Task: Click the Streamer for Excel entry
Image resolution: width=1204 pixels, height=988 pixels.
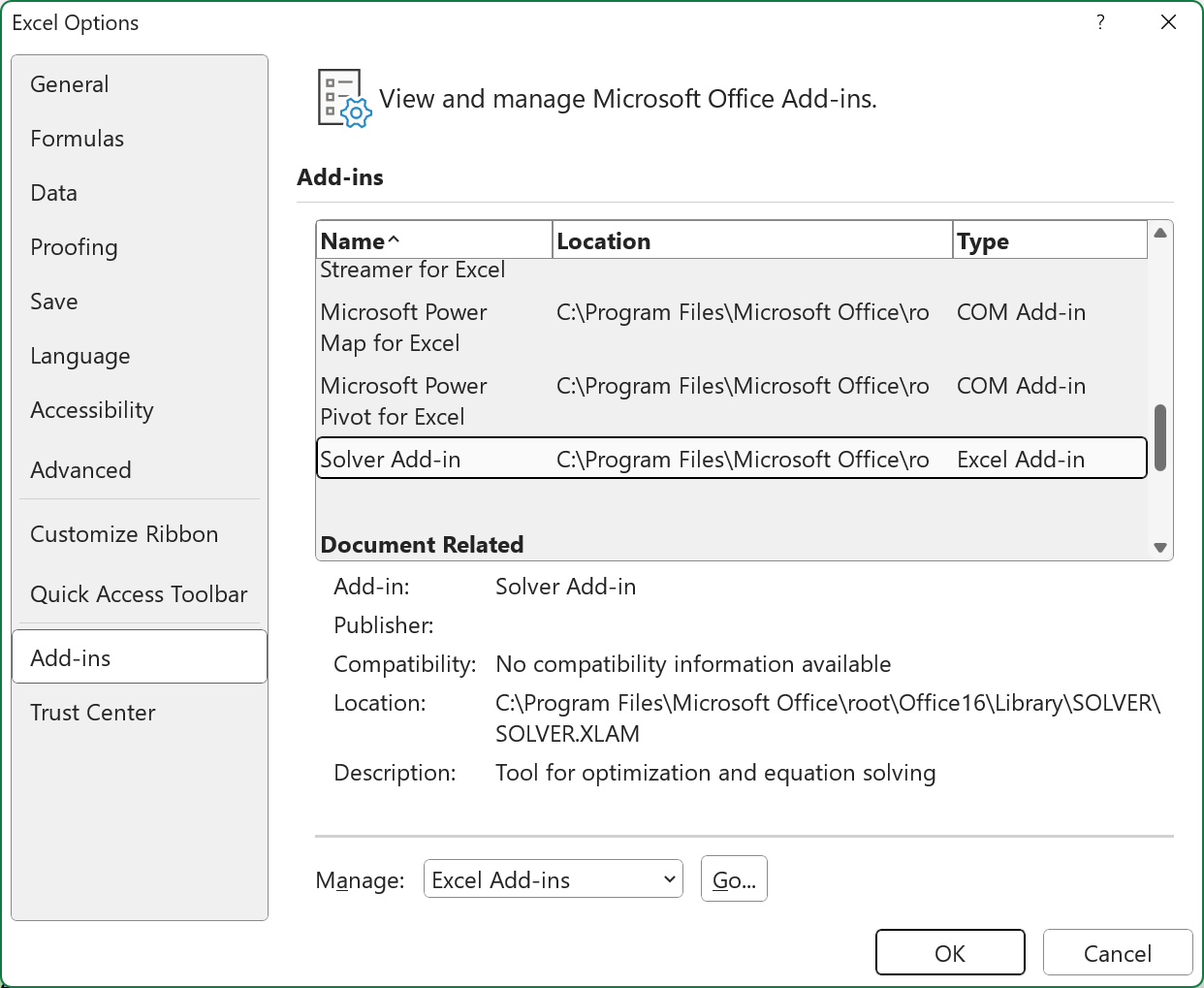Action: (x=413, y=270)
